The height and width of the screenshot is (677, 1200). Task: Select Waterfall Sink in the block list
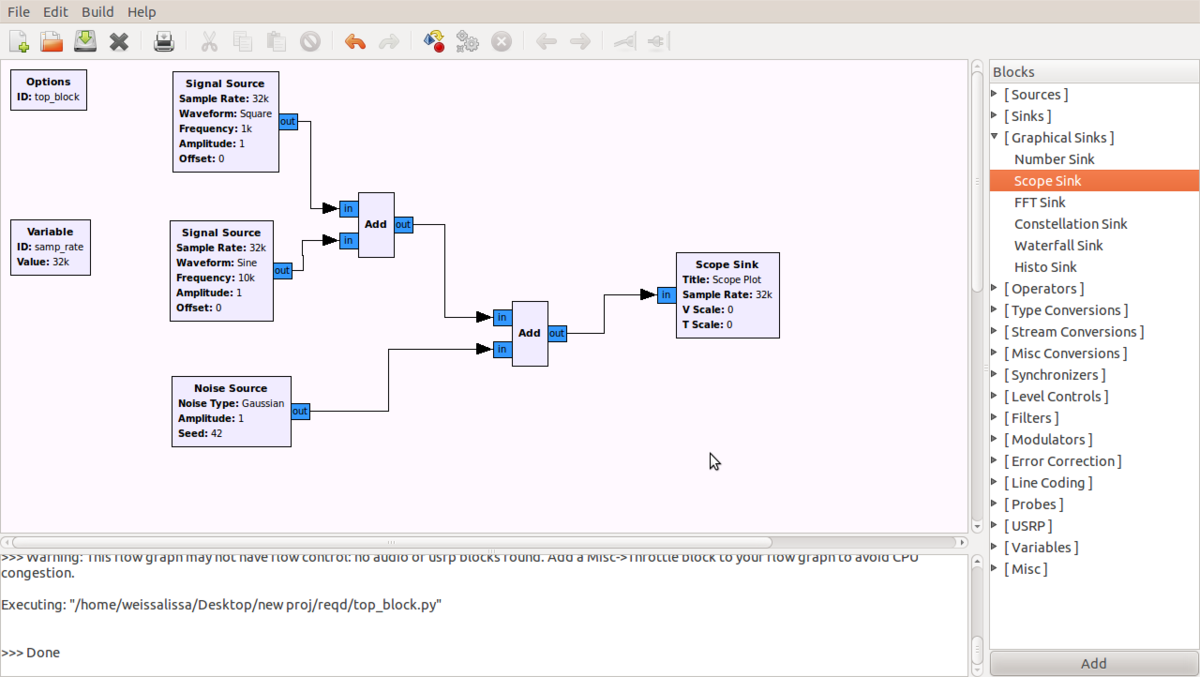[1058, 245]
